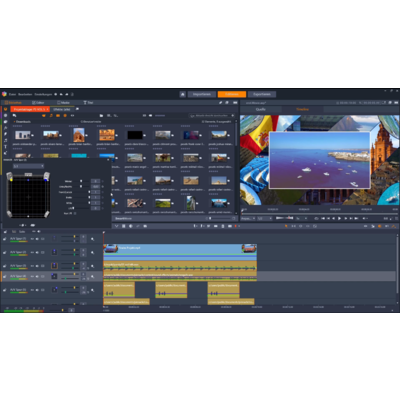400x400 pixels.
Task: Select the music note icon in left sidebar
Action: click(x=5, y=140)
